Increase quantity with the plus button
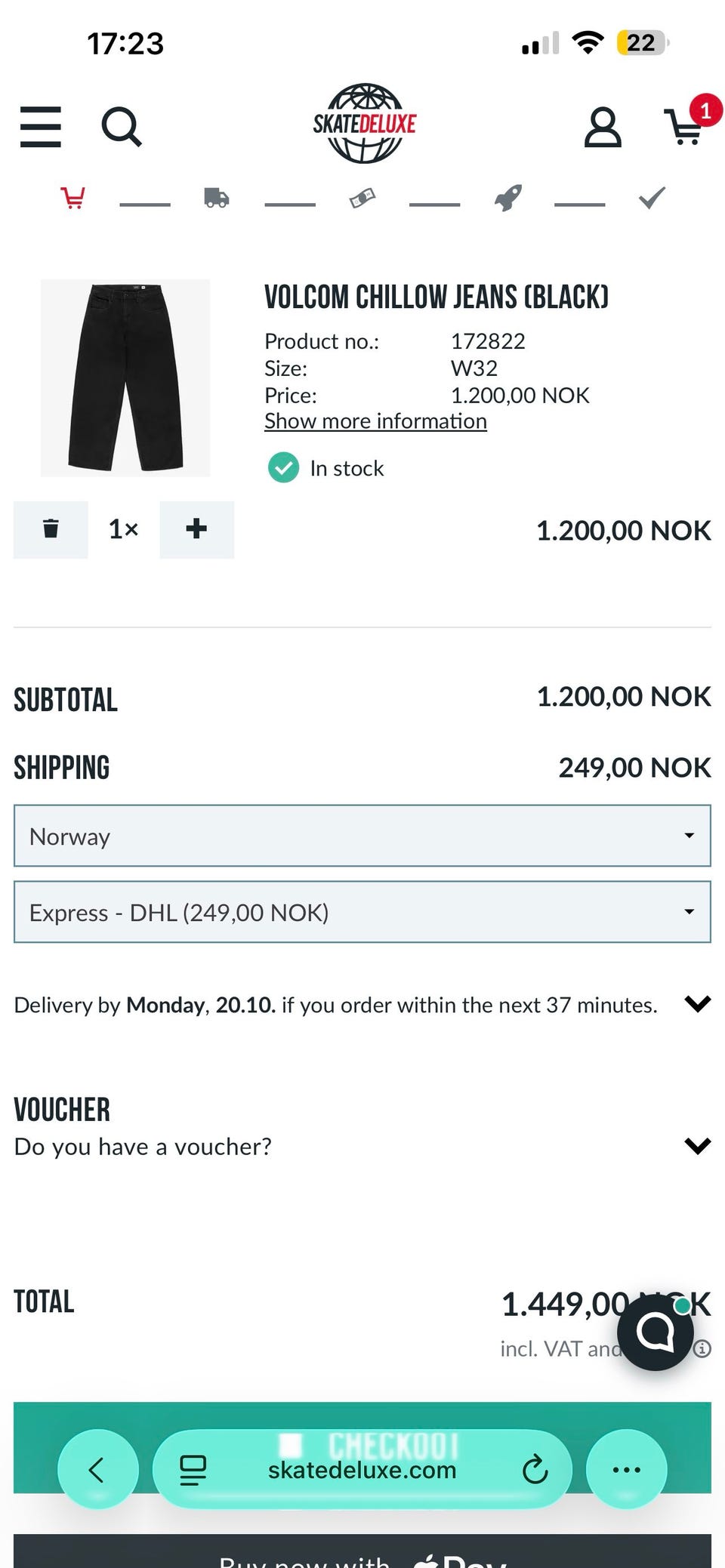 point(196,529)
